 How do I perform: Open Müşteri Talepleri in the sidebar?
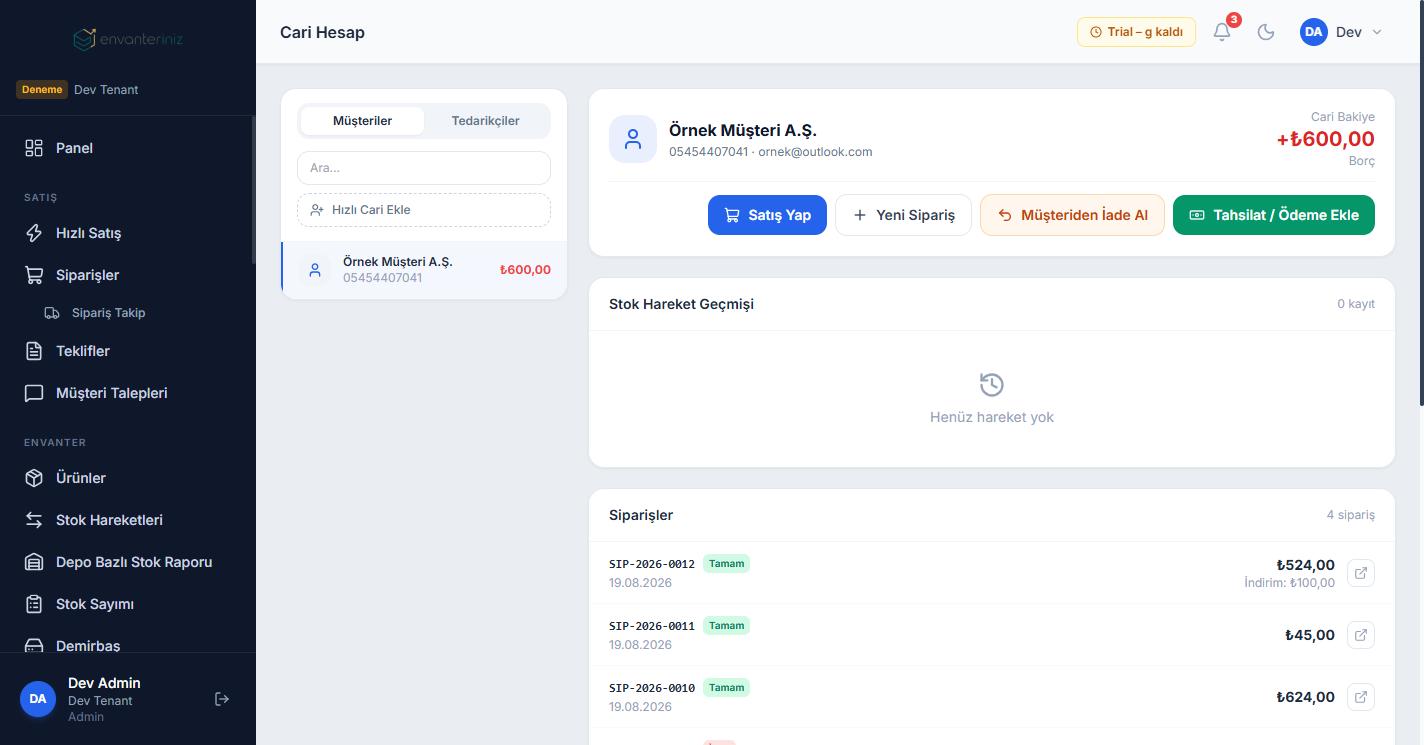128,393
